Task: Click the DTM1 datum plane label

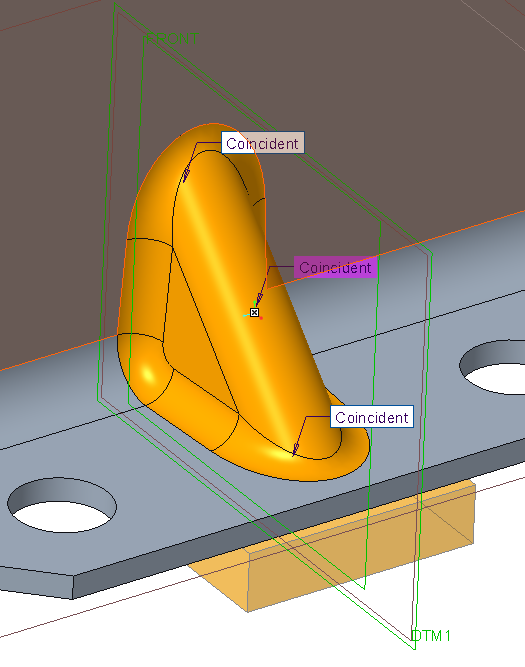Action: (x=431, y=636)
